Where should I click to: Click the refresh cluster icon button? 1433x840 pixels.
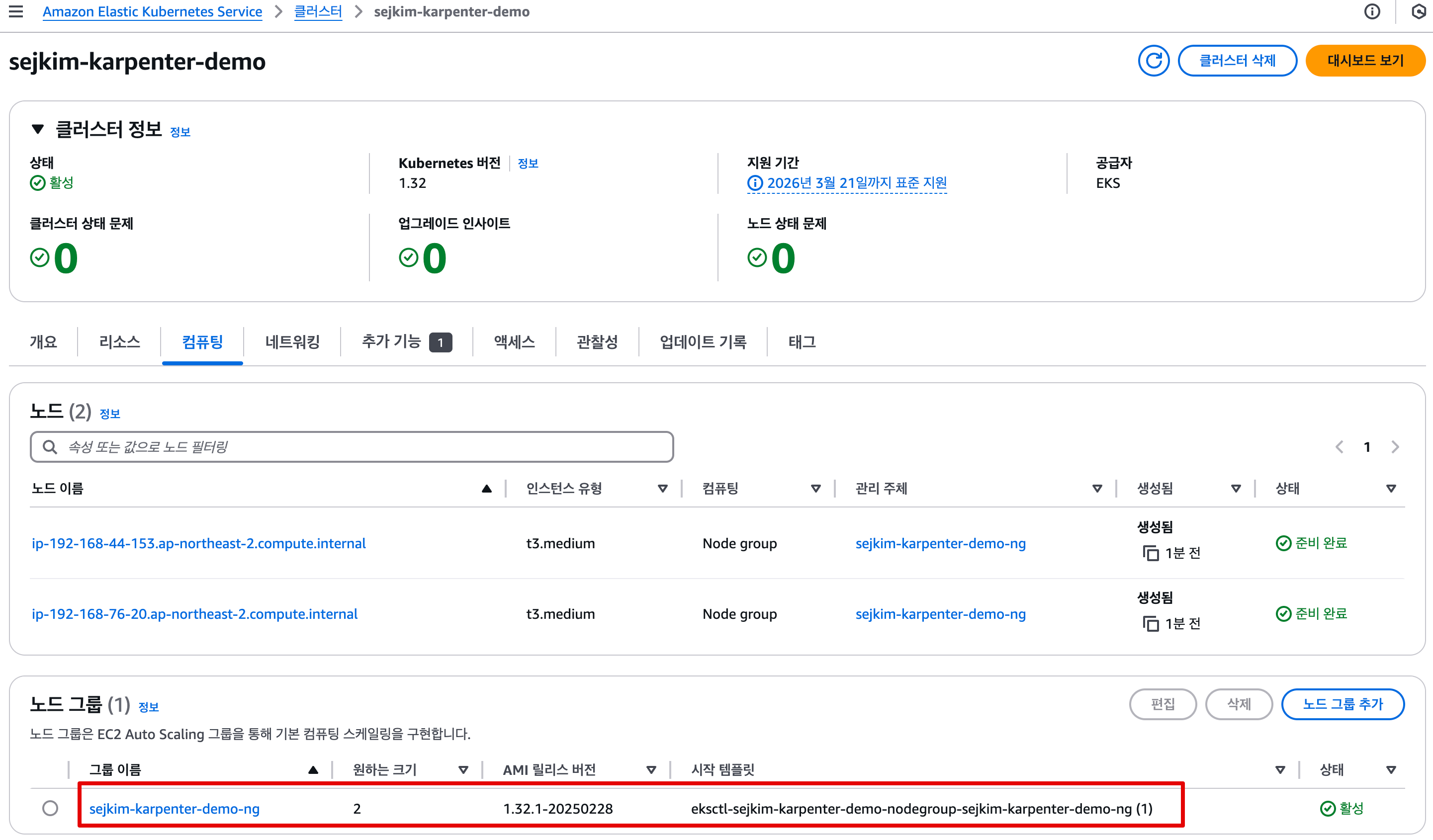(1153, 61)
